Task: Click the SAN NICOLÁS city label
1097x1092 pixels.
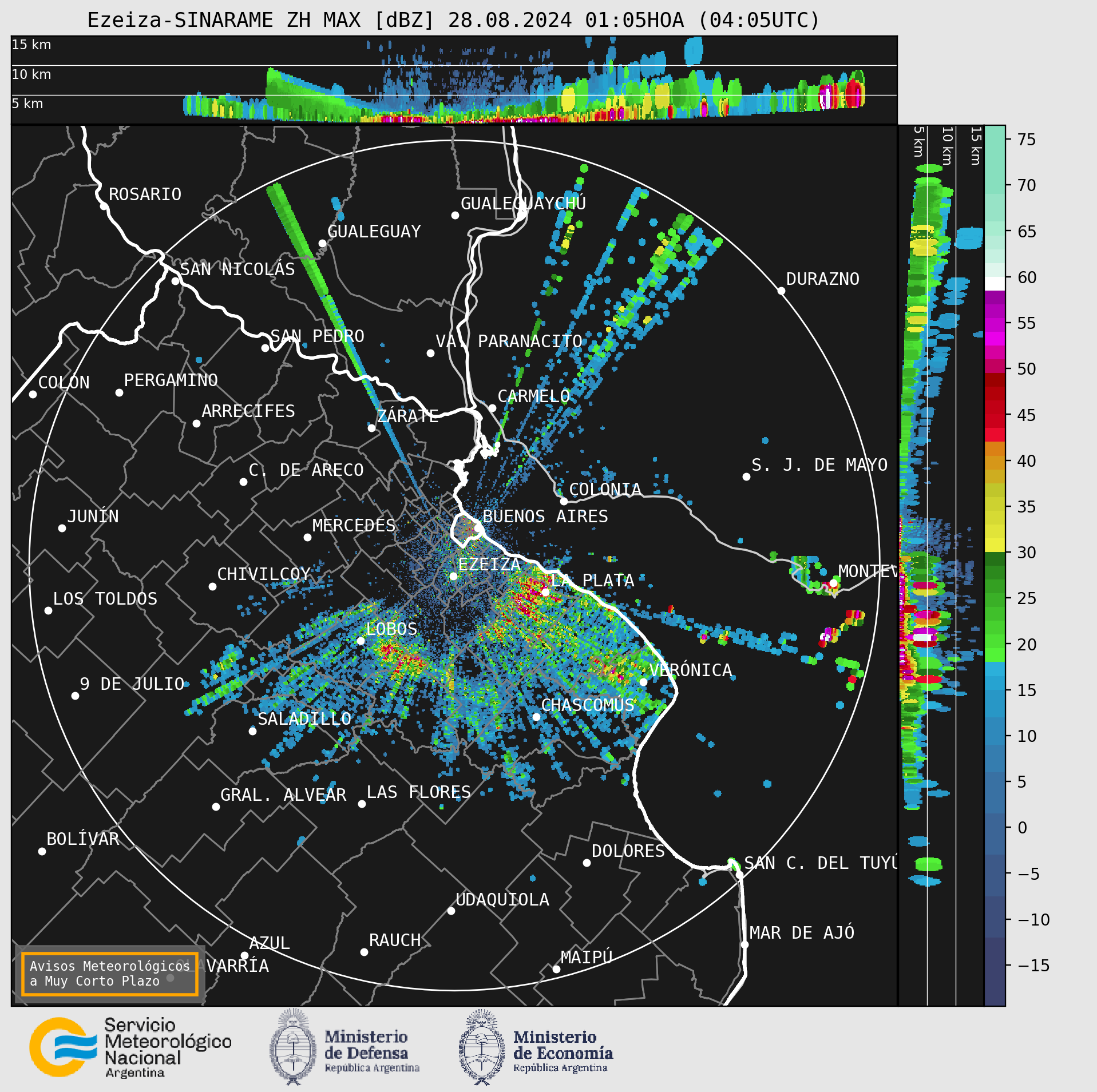Action: tap(237, 269)
